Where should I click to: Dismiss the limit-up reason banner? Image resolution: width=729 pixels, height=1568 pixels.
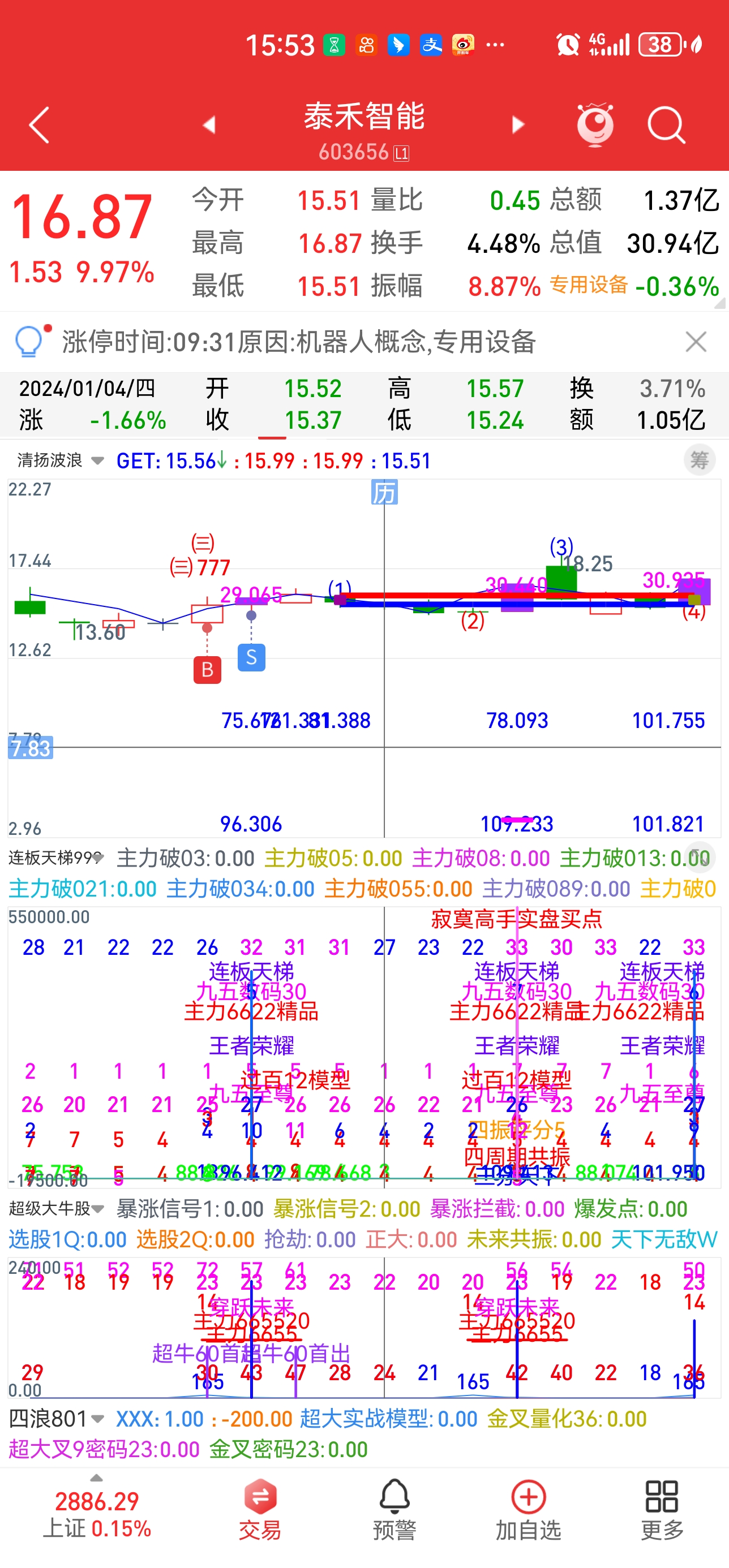click(696, 342)
